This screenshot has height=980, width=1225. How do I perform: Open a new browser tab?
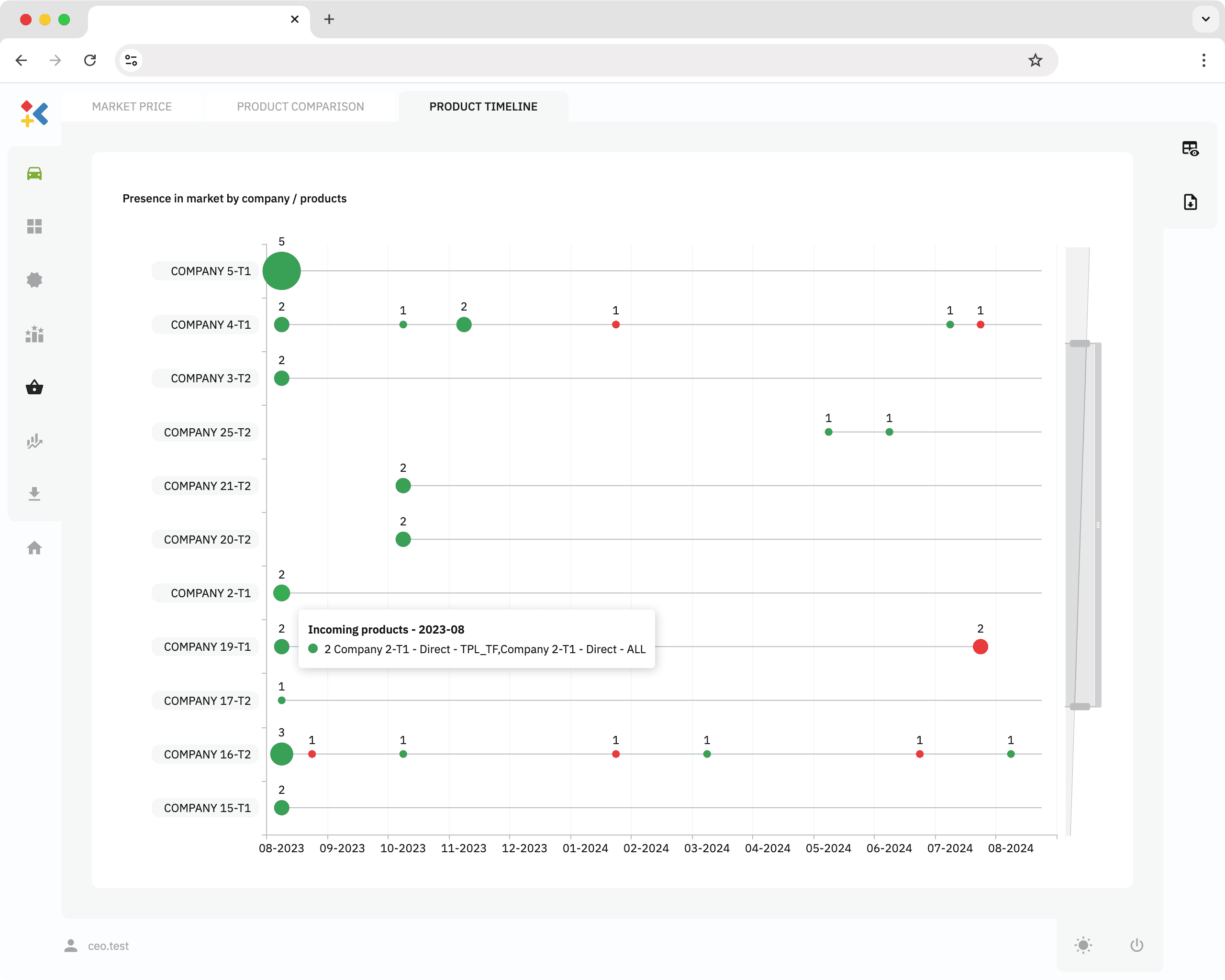(x=329, y=19)
